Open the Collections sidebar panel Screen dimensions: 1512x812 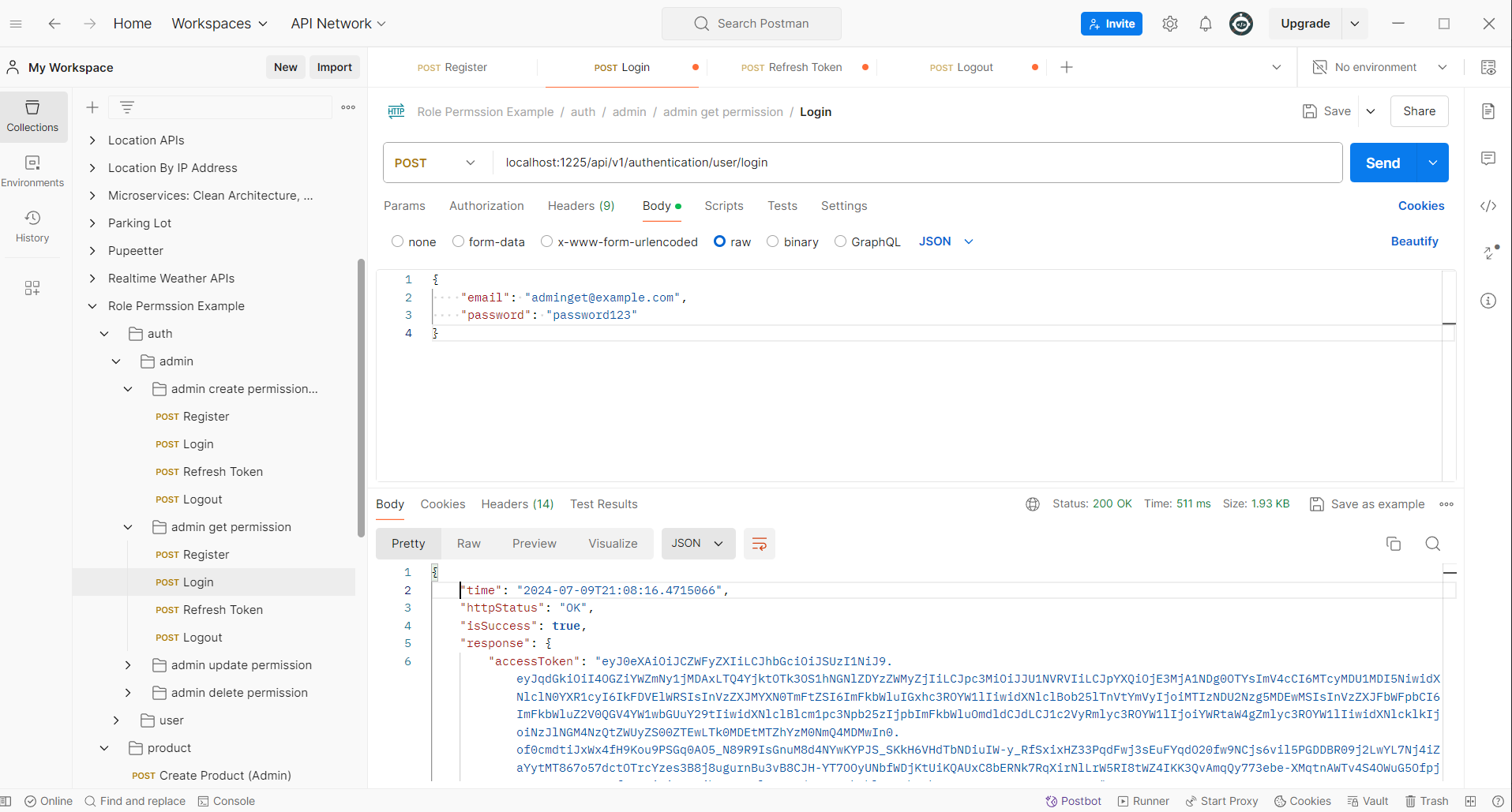coord(32,117)
